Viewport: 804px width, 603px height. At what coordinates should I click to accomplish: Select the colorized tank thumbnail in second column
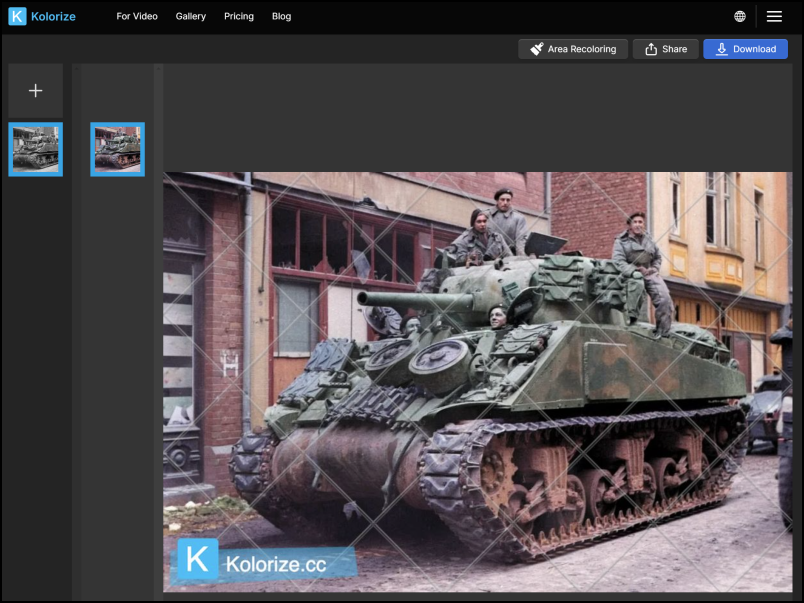click(x=117, y=149)
